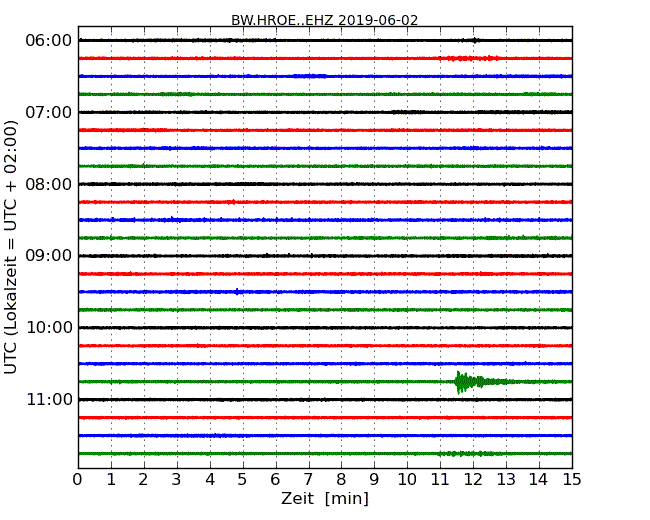This screenshot has height=520, width=650.
Task: Click the 1 tick on the minute axis
Action: tap(111, 479)
